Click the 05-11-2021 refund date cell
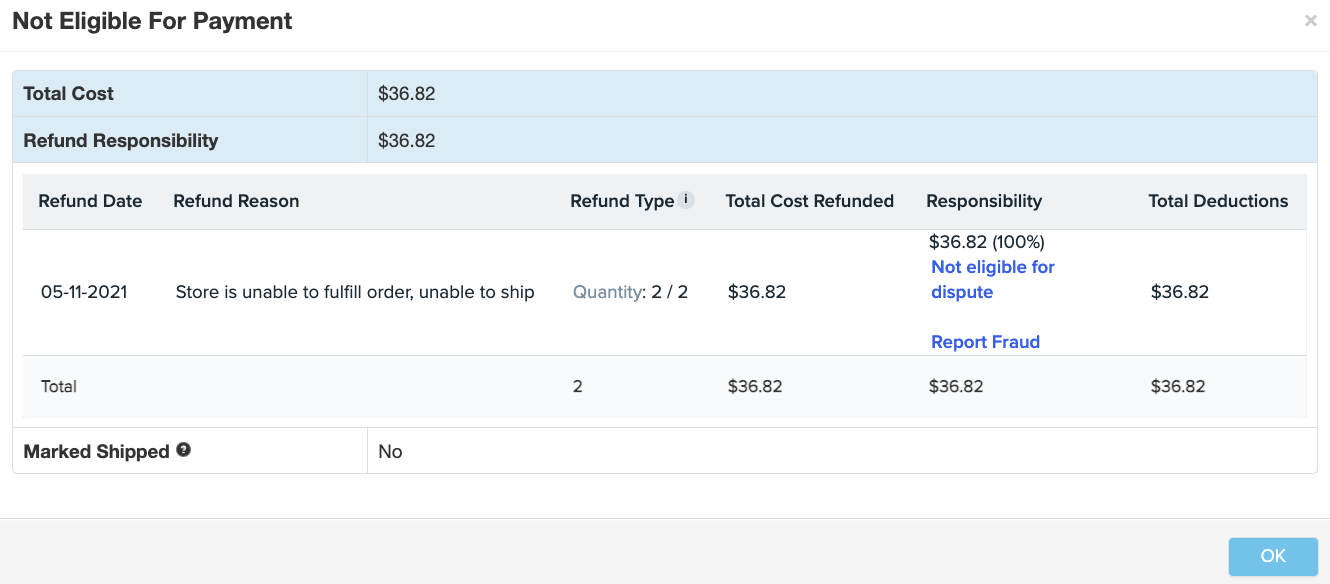Image resolution: width=1330 pixels, height=584 pixels. pyautogui.click(x=84, y=292)
